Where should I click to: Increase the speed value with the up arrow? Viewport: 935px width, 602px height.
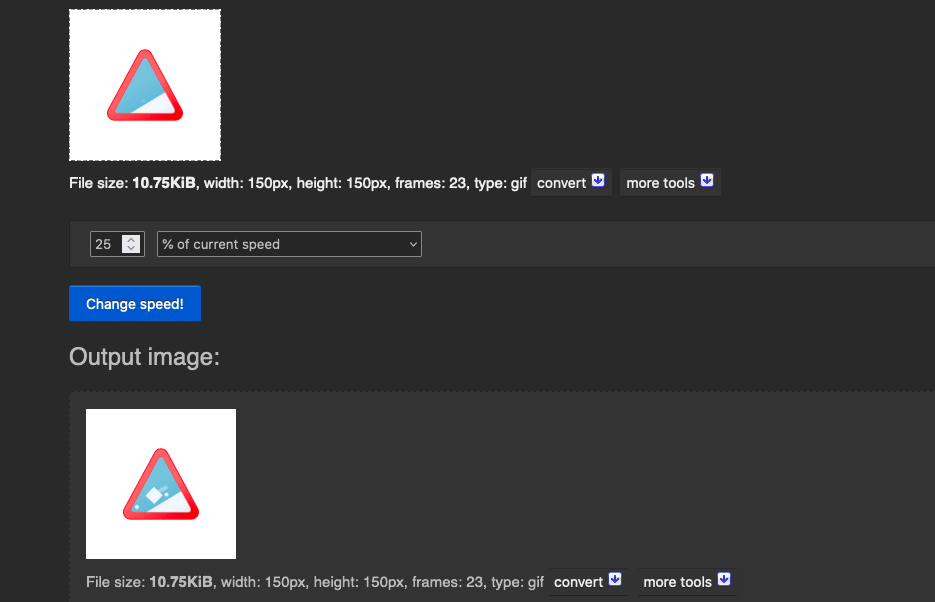131,240
